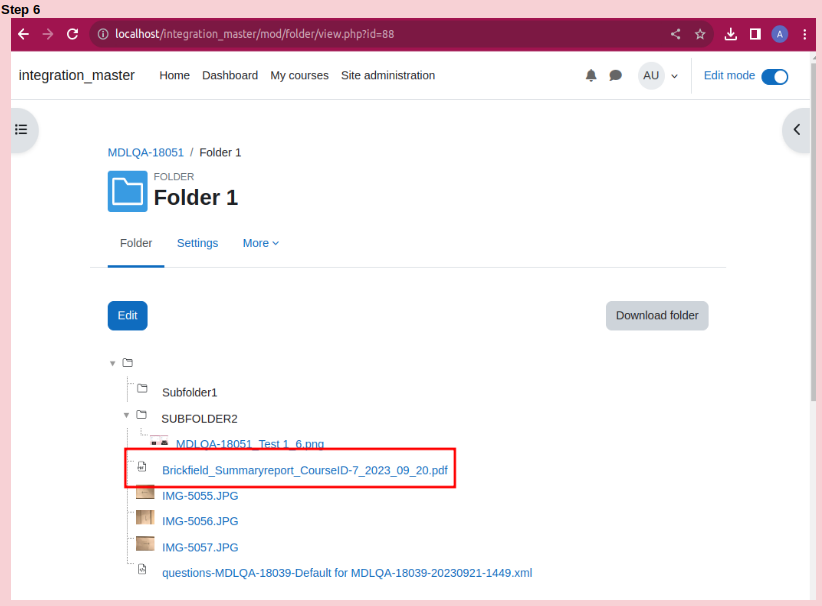Open Dashboard in the navigation bar
This screenshot has width=822, height=606.
(230, 75)
